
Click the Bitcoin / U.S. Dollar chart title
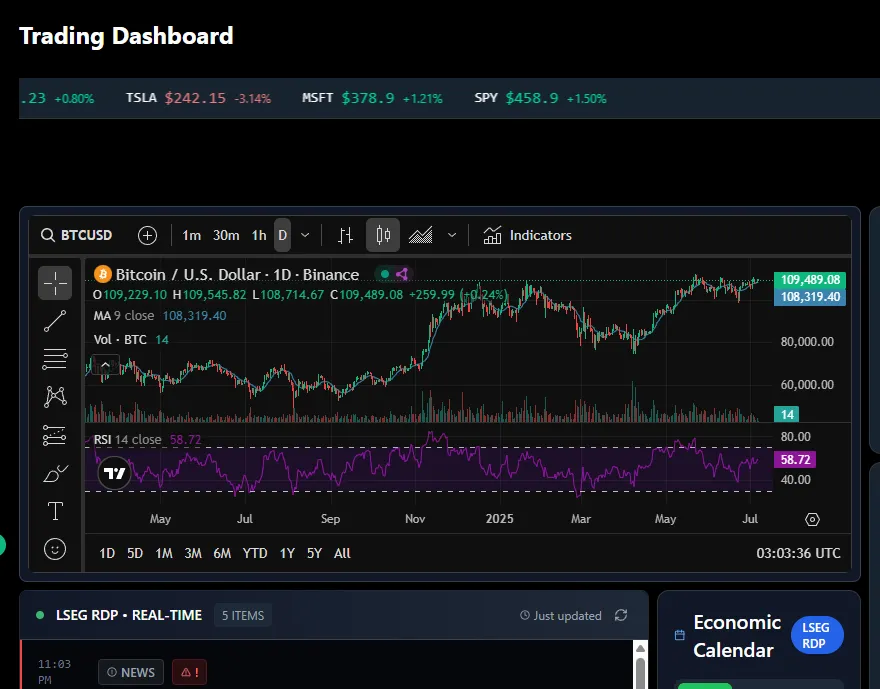pyautogui.click(x=237, y=274)
